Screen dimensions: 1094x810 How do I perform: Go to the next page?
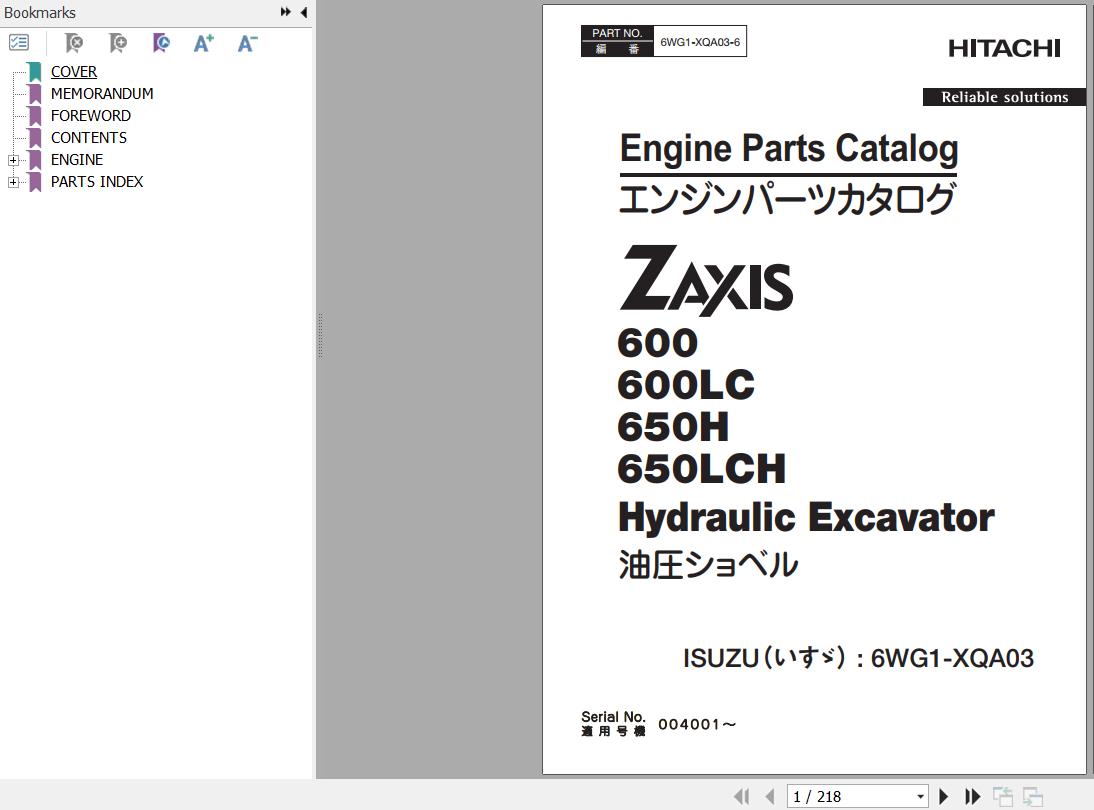click(x=943, y=796)
